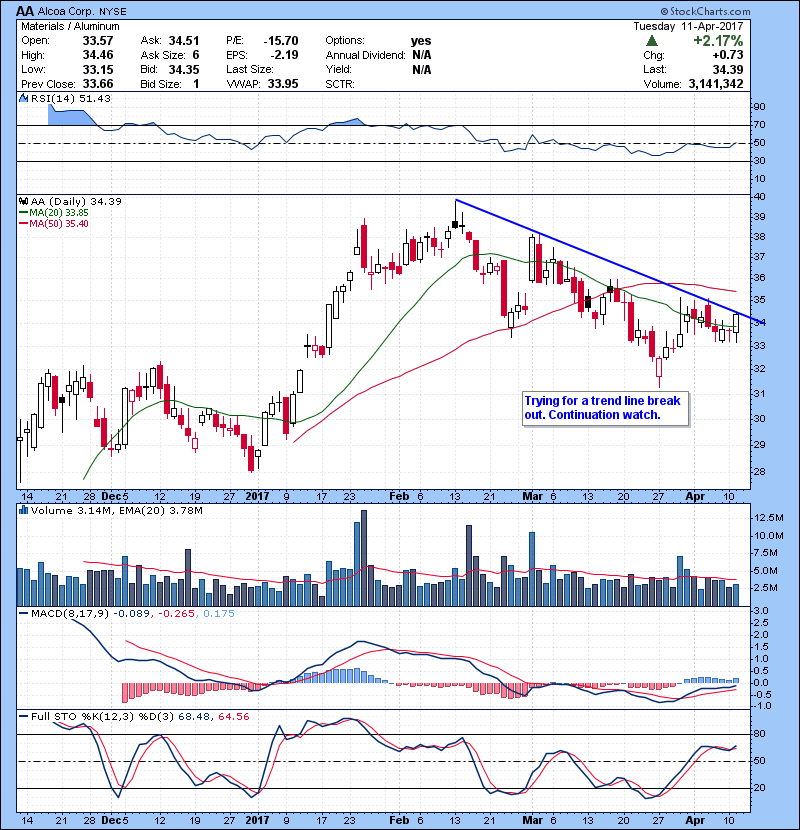The height and width of the screenshot is (830, 800).
Task: Click the RSI(14) legend marker icon
Action: coord(23,99)
